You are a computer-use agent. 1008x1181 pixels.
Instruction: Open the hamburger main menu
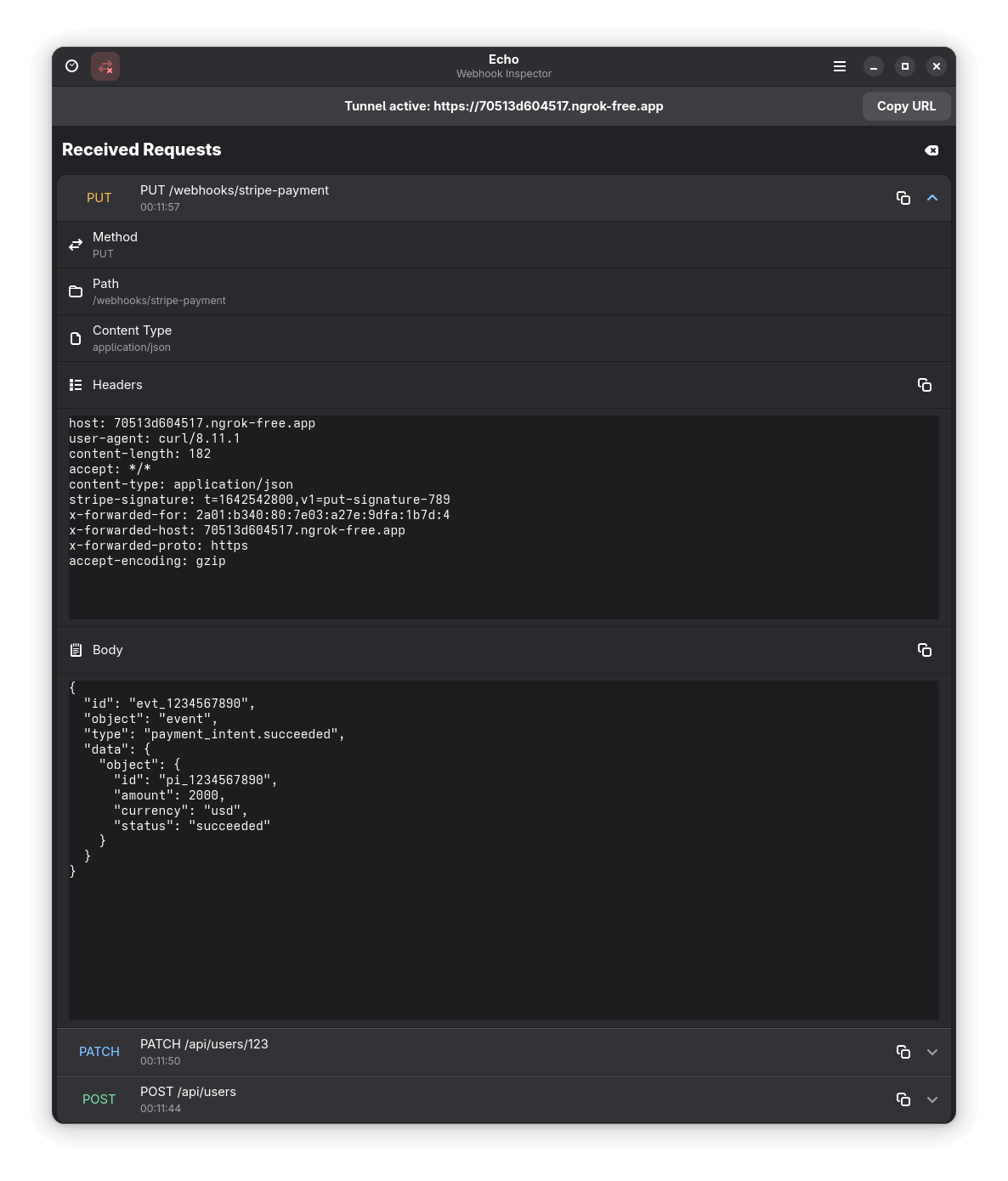[840, 66]
